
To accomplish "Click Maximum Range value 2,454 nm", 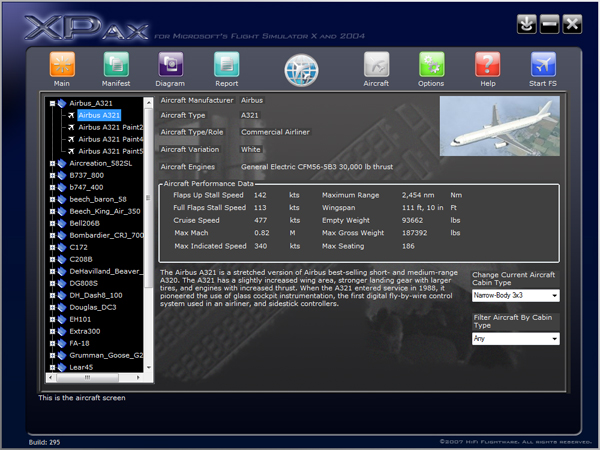I will 418,195.
